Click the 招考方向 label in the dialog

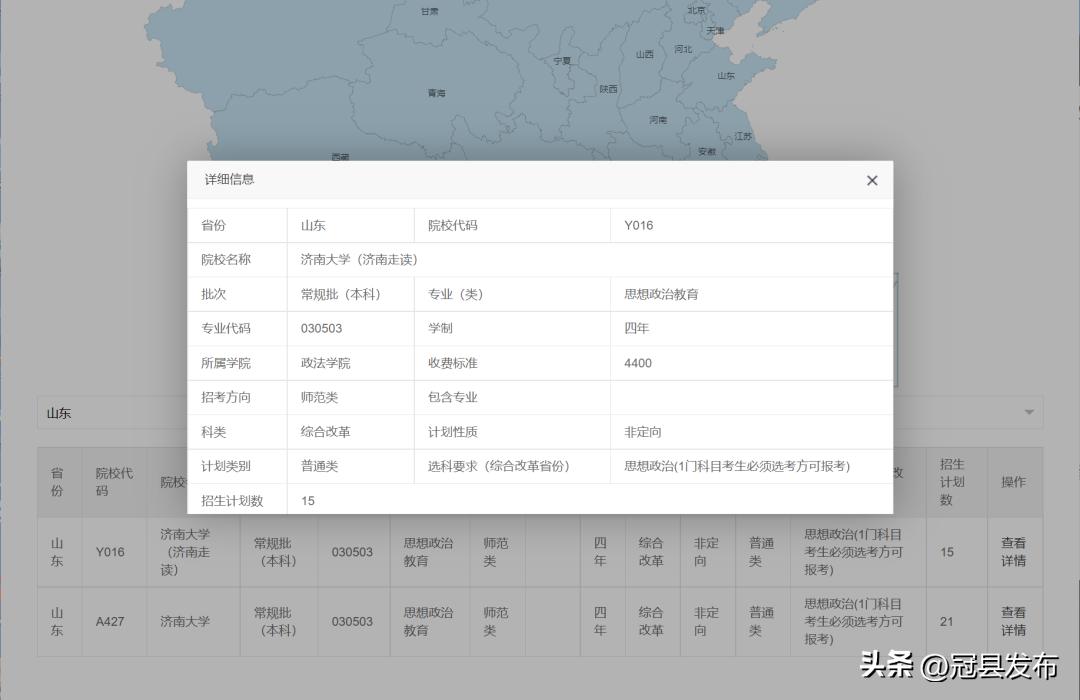[226, 398]
